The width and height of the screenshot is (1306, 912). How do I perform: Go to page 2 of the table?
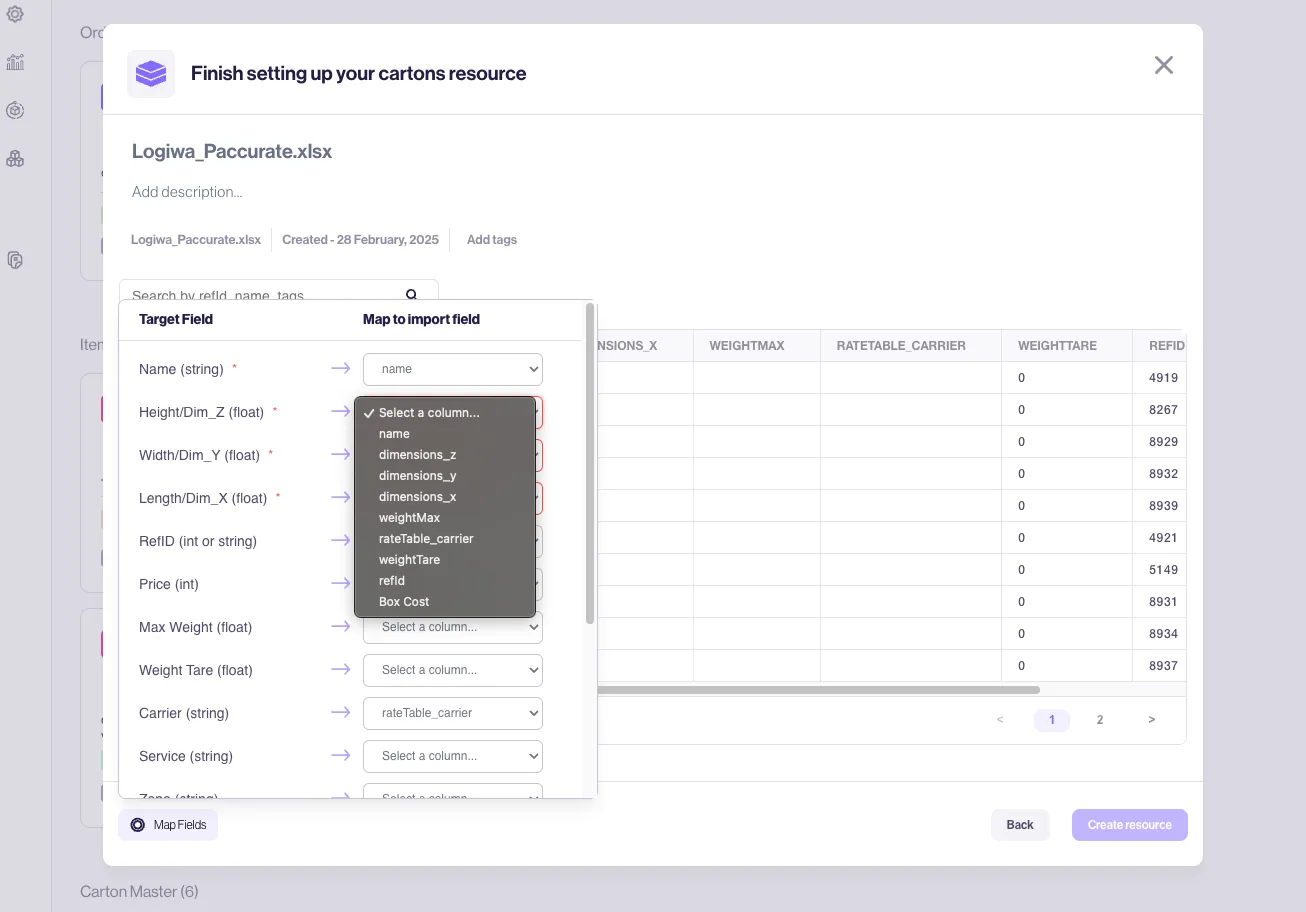point(1100,720)
